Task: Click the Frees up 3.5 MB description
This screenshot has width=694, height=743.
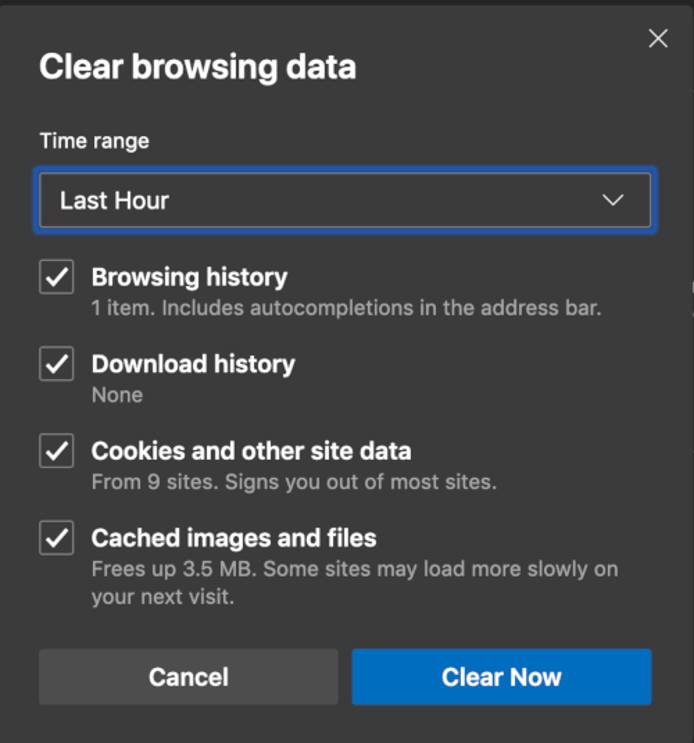Action: [x=354, y=569]
